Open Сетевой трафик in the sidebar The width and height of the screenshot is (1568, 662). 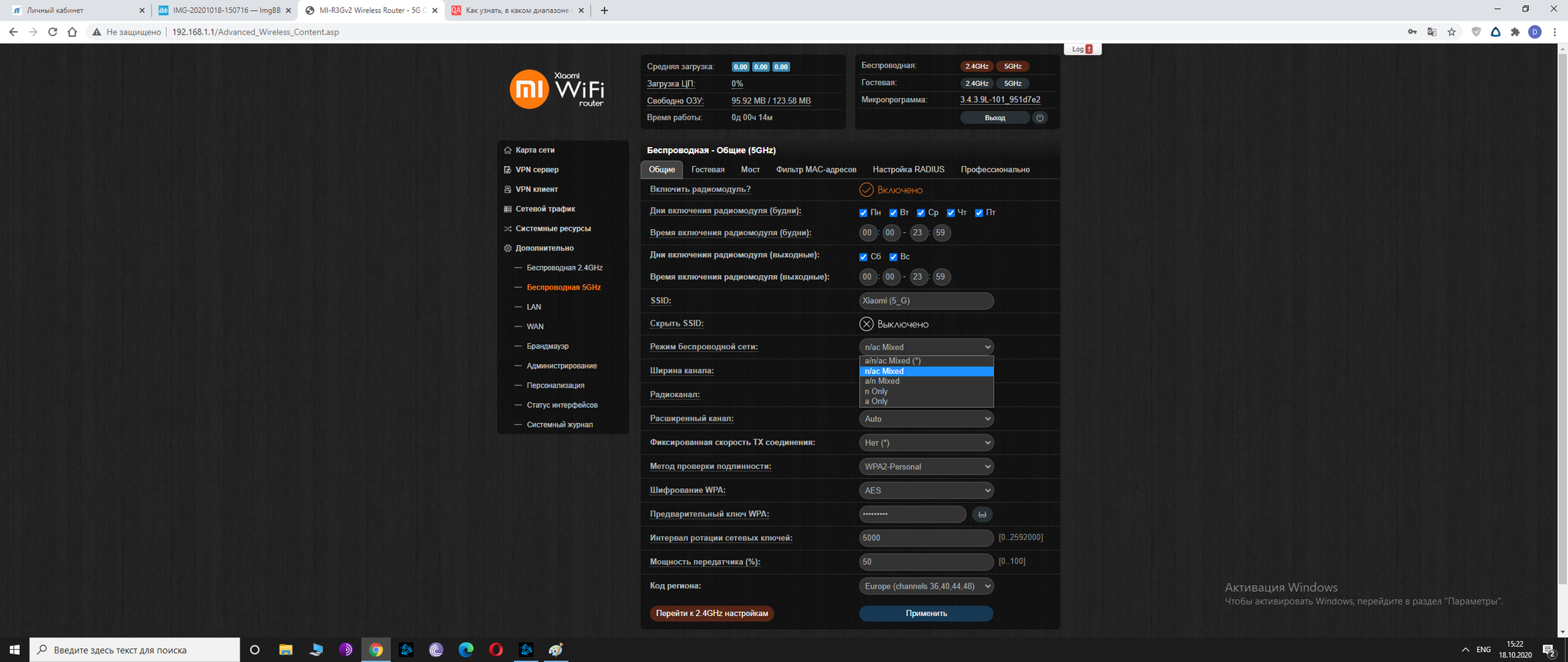pyautogui.click(x=545, y=208)
